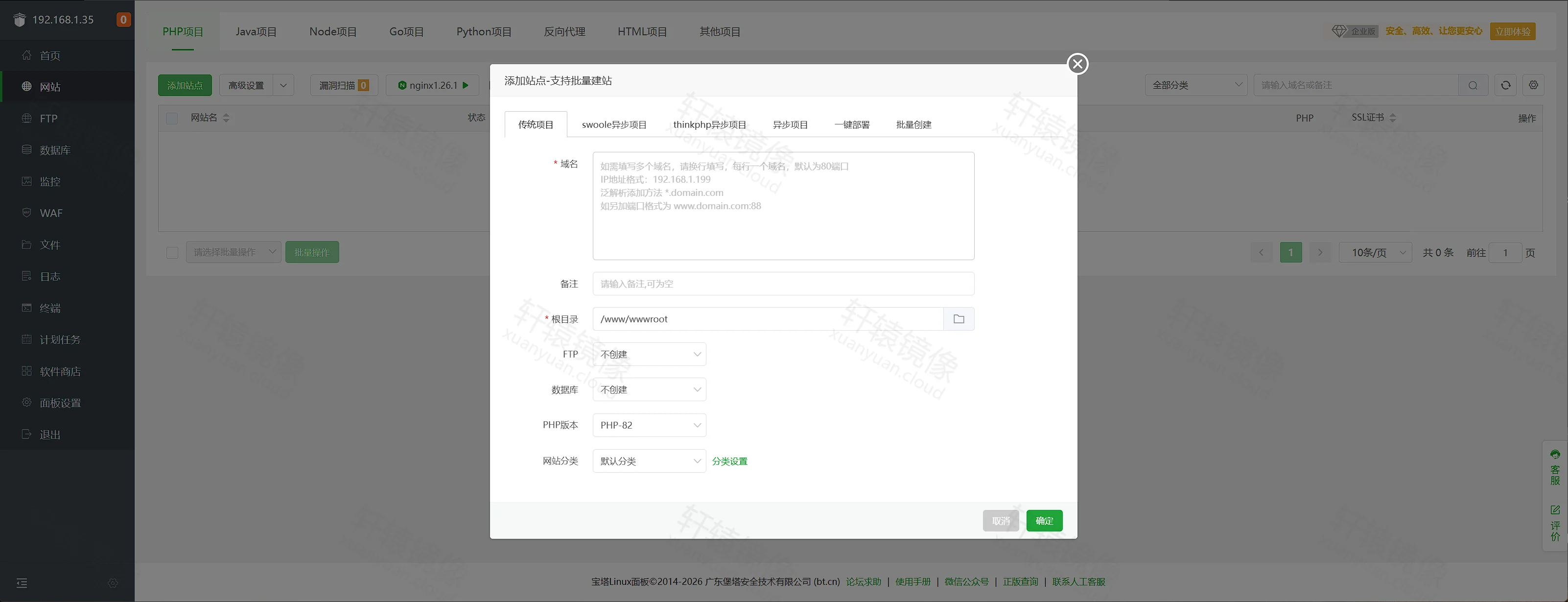Collapse the sidebar menu icon at bottom

click(22, 583)
